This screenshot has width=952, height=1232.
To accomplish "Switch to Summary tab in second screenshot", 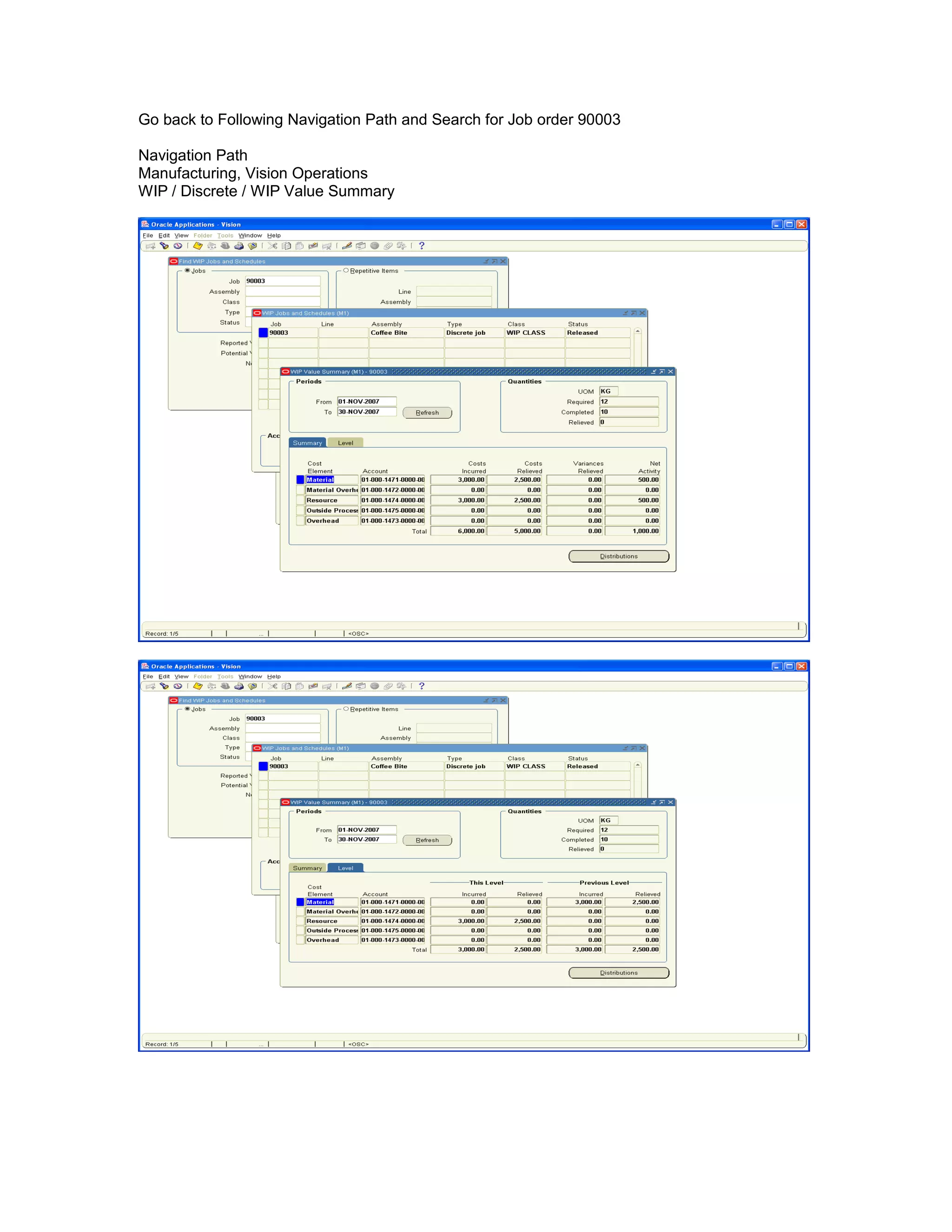I will click(307, 868).
